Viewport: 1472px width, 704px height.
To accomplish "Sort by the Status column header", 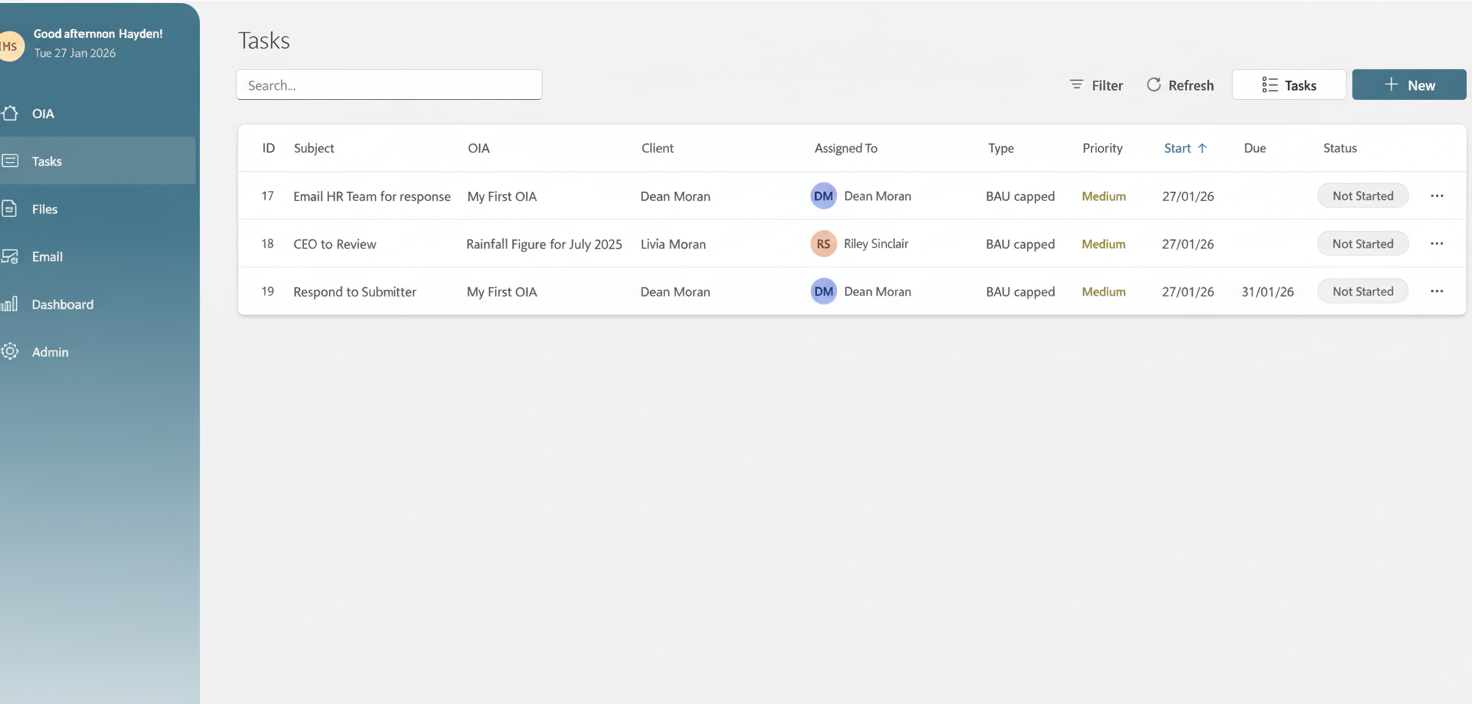I will pyautogui.click(x=1340, y=148).
